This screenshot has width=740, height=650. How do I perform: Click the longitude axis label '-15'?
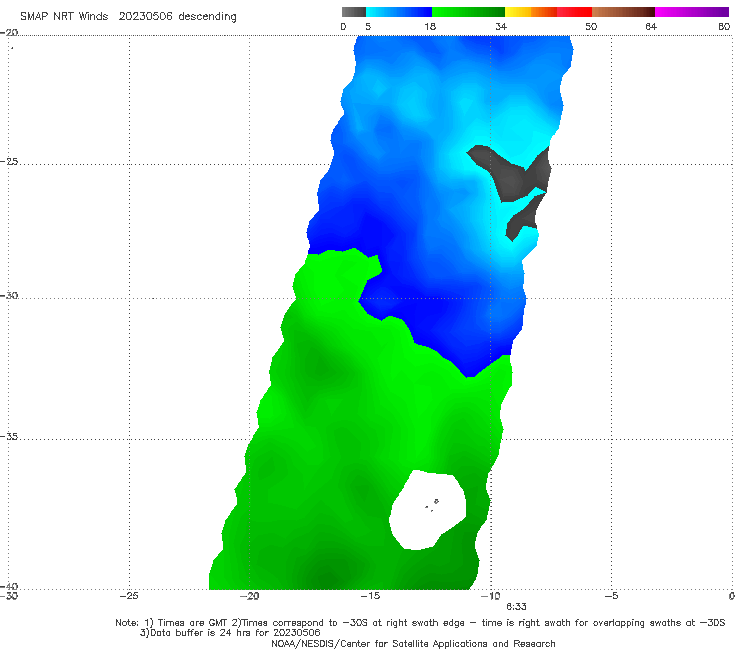click(x=370, y=596)
